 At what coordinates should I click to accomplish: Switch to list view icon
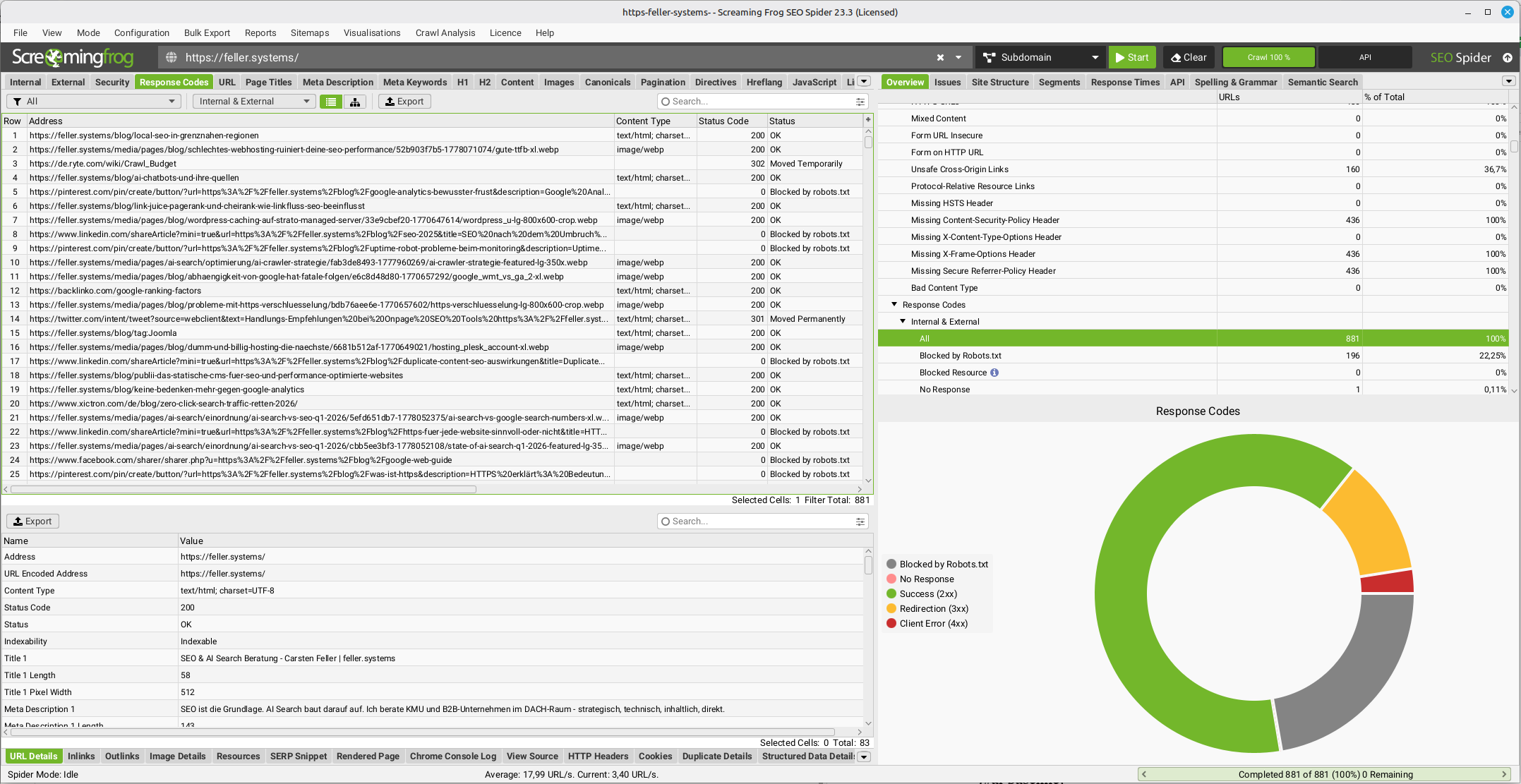pos(330,102)
